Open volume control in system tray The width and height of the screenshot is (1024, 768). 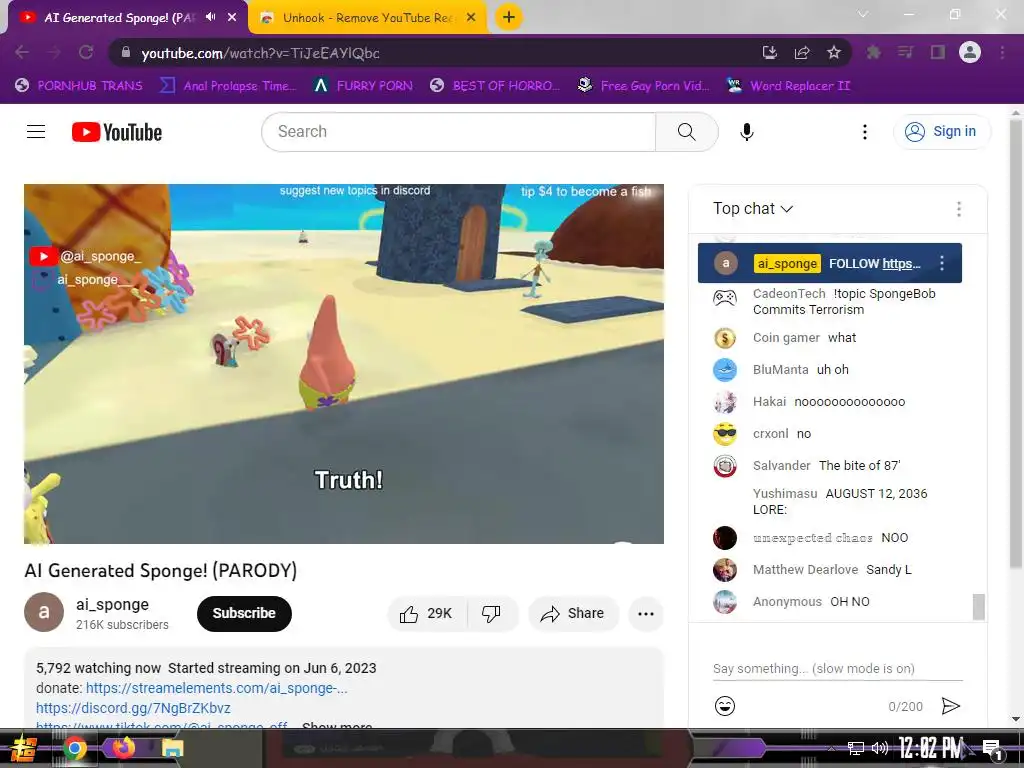879,748
